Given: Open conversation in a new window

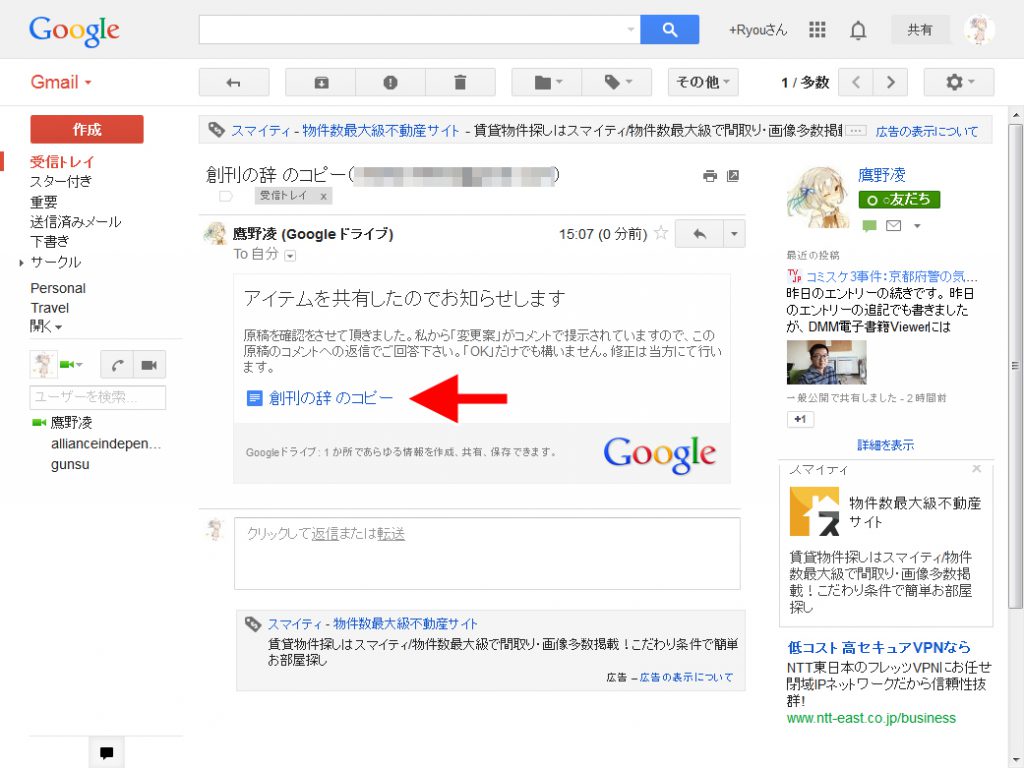Looking at the screenshot, I should tap(733, 176).
